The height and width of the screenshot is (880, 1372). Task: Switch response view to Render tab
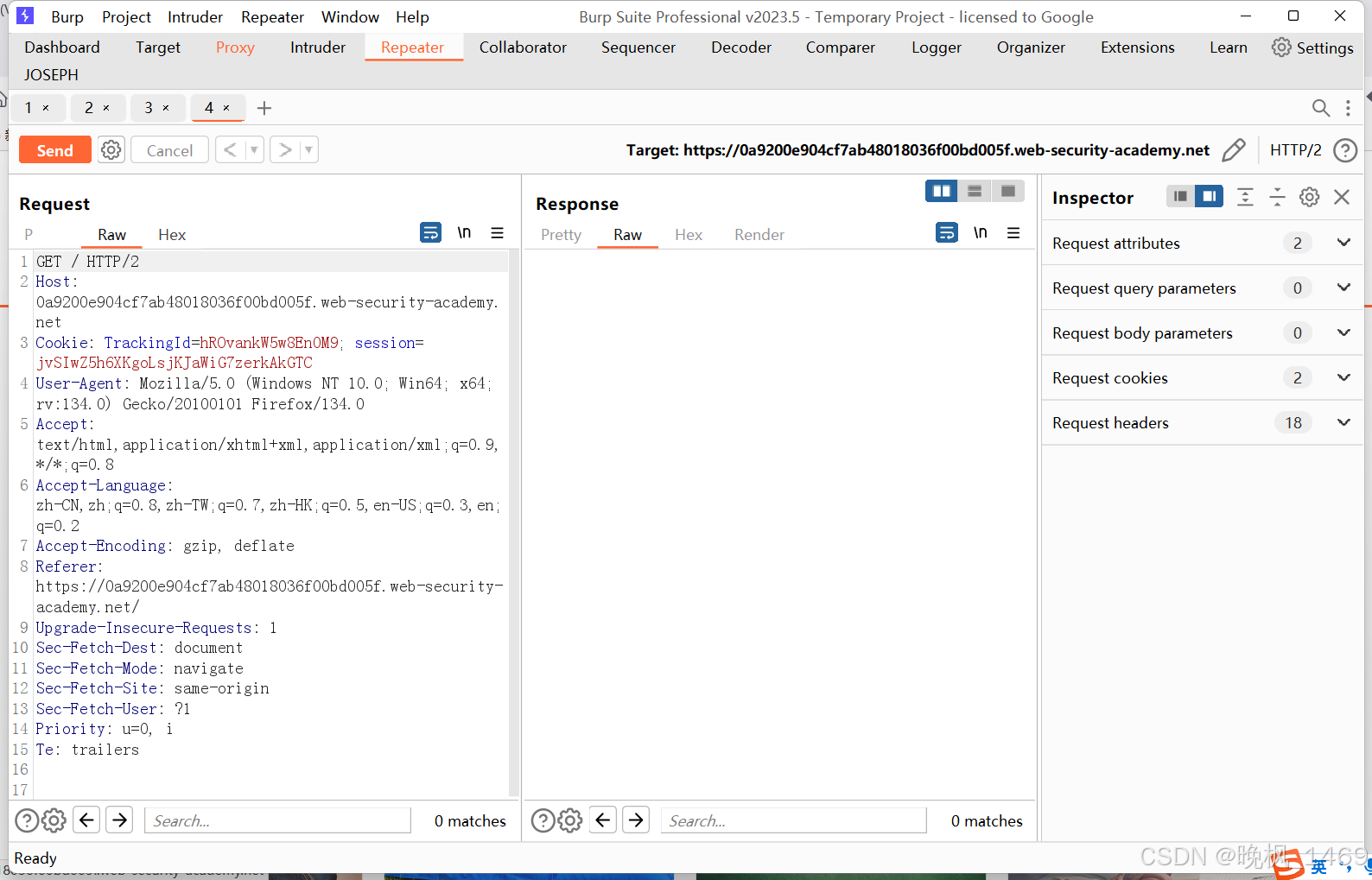[759, 235]
